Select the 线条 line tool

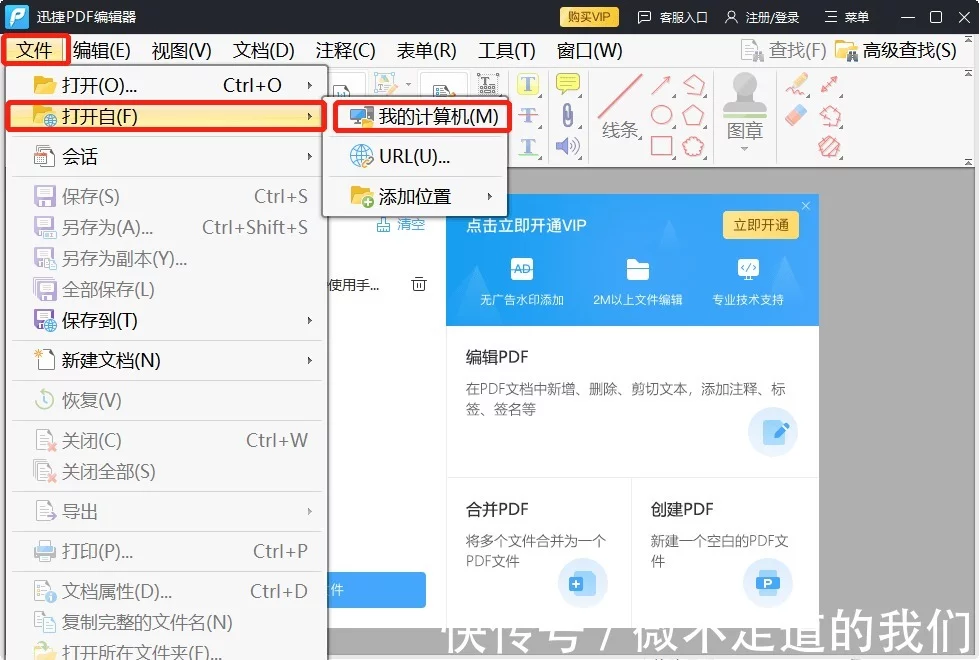point(620,106)
